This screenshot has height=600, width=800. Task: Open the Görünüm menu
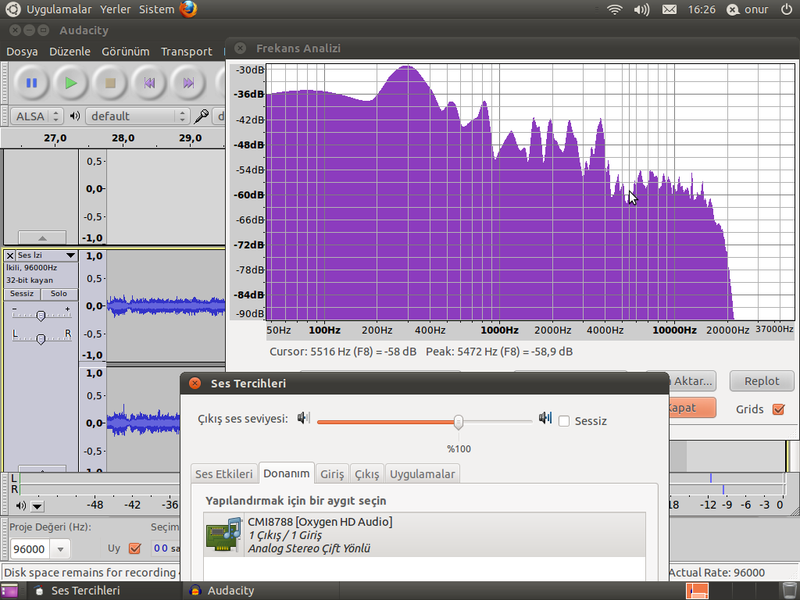pos(126,52)
